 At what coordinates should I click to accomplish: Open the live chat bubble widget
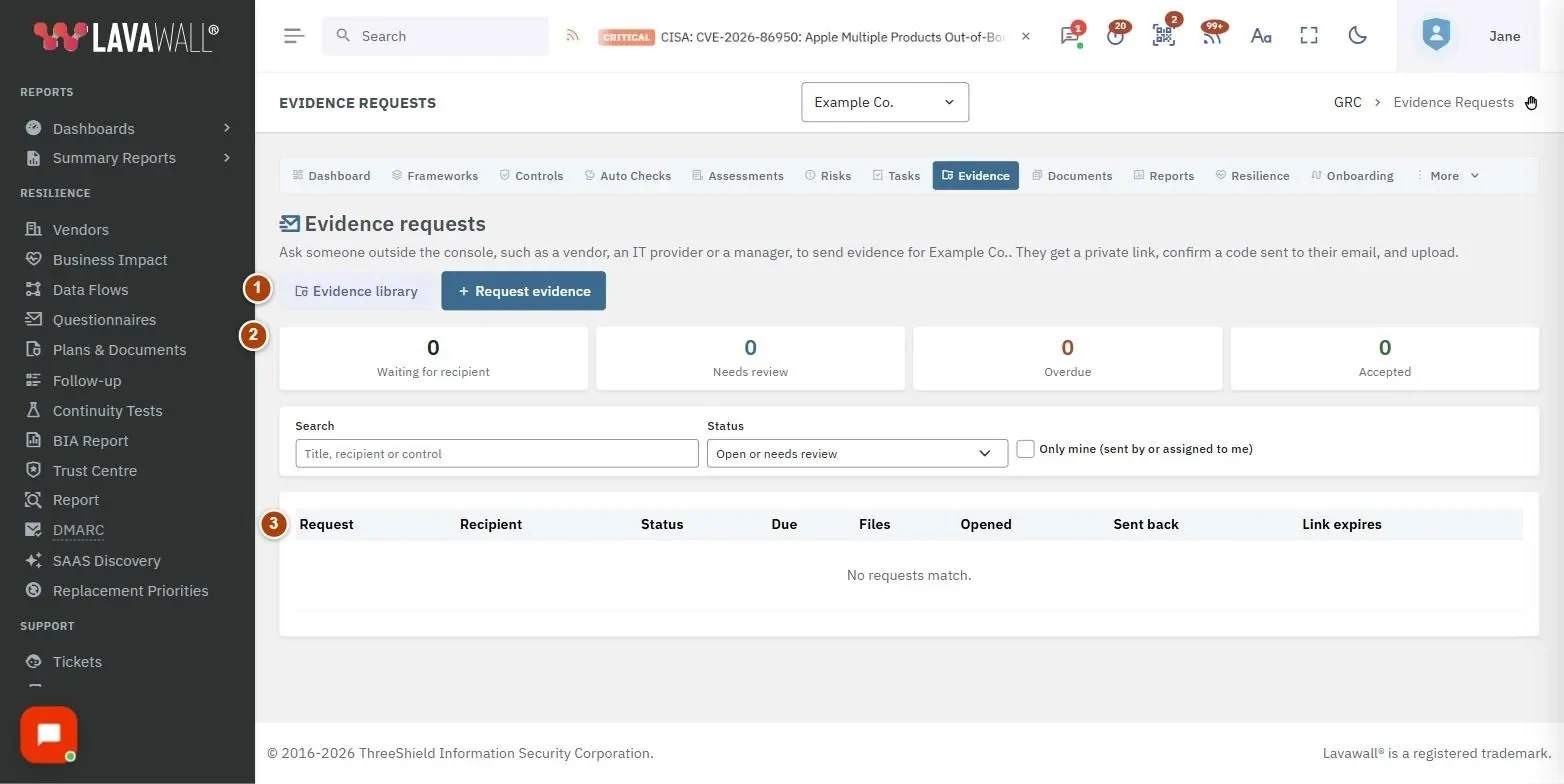pos(48,734)
